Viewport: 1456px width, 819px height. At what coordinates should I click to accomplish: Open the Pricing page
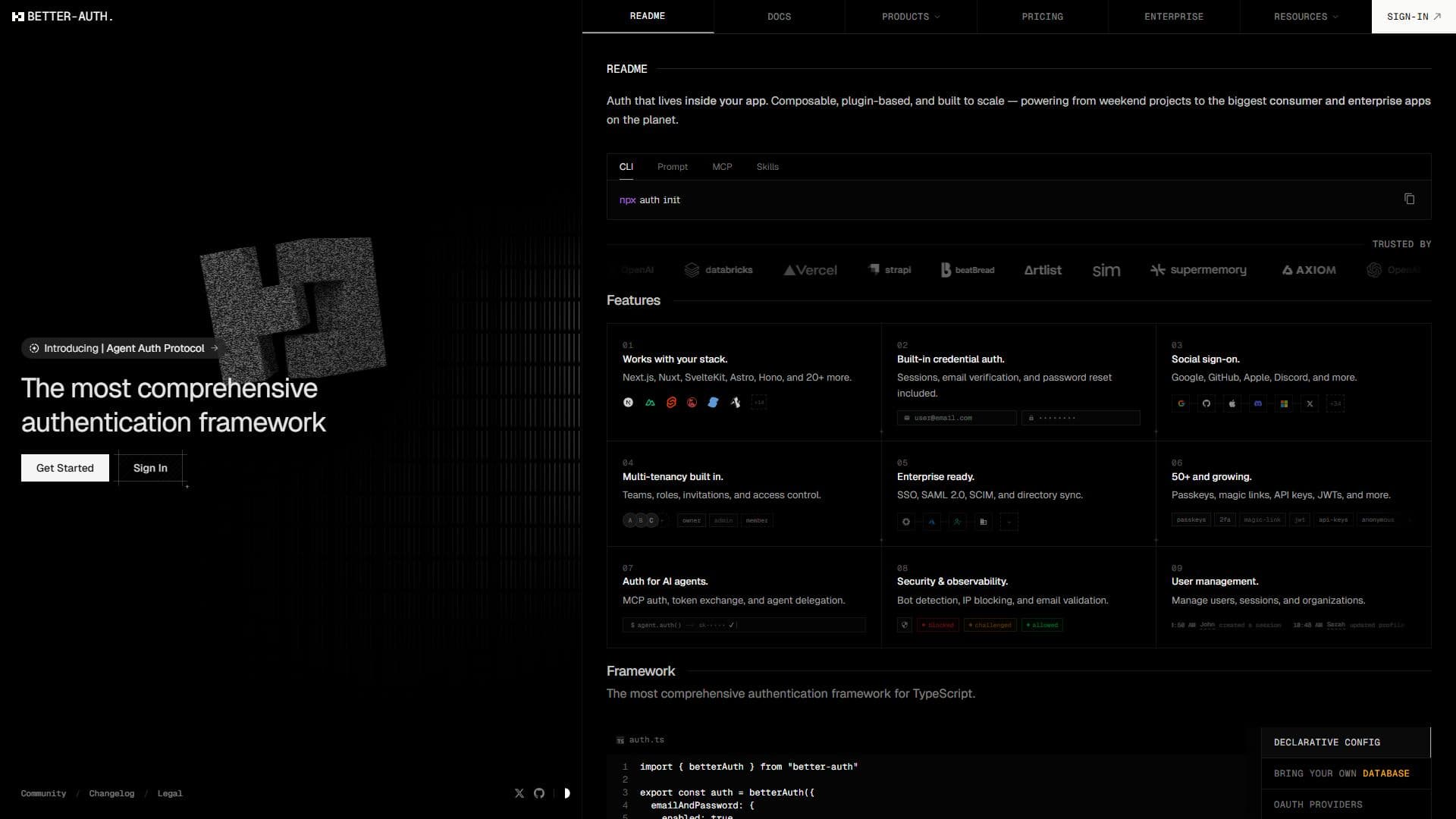(x=1042, y=17)
